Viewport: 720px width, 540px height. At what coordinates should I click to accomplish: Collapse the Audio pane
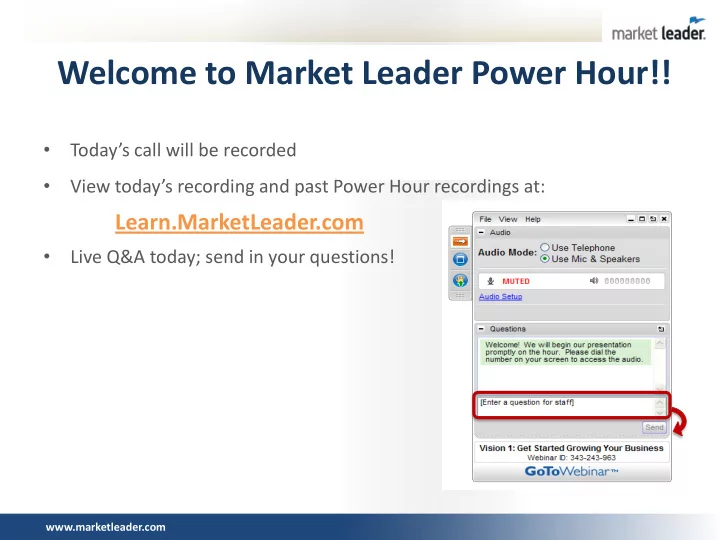click(x=481, y=232)
